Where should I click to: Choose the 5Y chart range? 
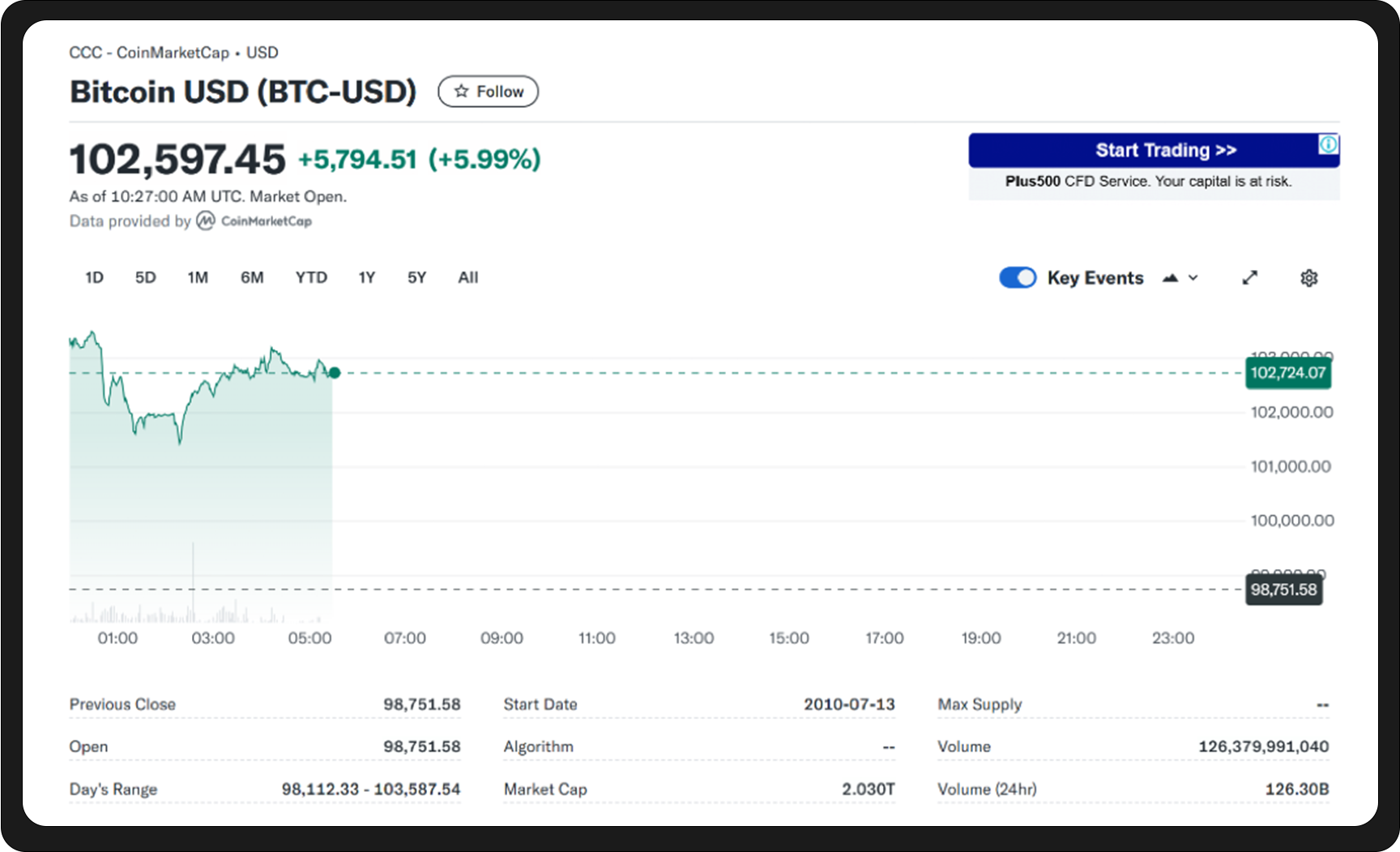click(416, 278)
